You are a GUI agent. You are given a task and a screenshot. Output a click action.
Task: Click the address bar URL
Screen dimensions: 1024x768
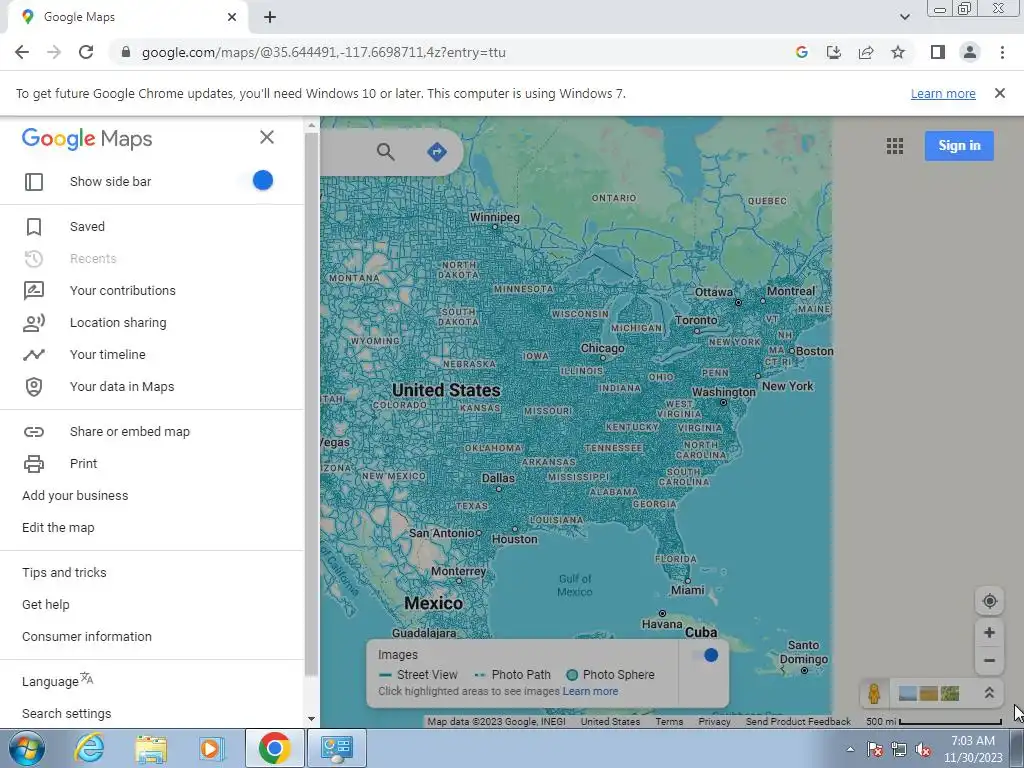pyautogui.click(x=323, y=52)
